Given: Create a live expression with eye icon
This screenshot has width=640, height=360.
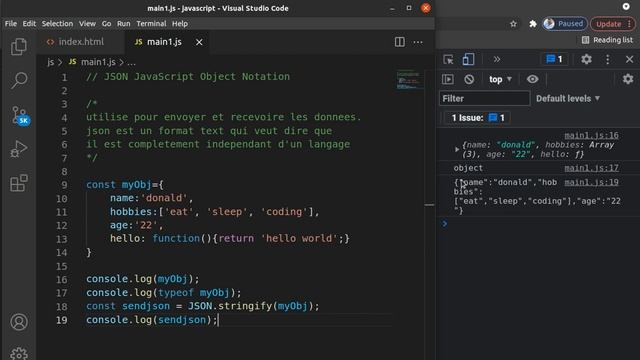Looking at the screenshot, I should pos(532,79).
